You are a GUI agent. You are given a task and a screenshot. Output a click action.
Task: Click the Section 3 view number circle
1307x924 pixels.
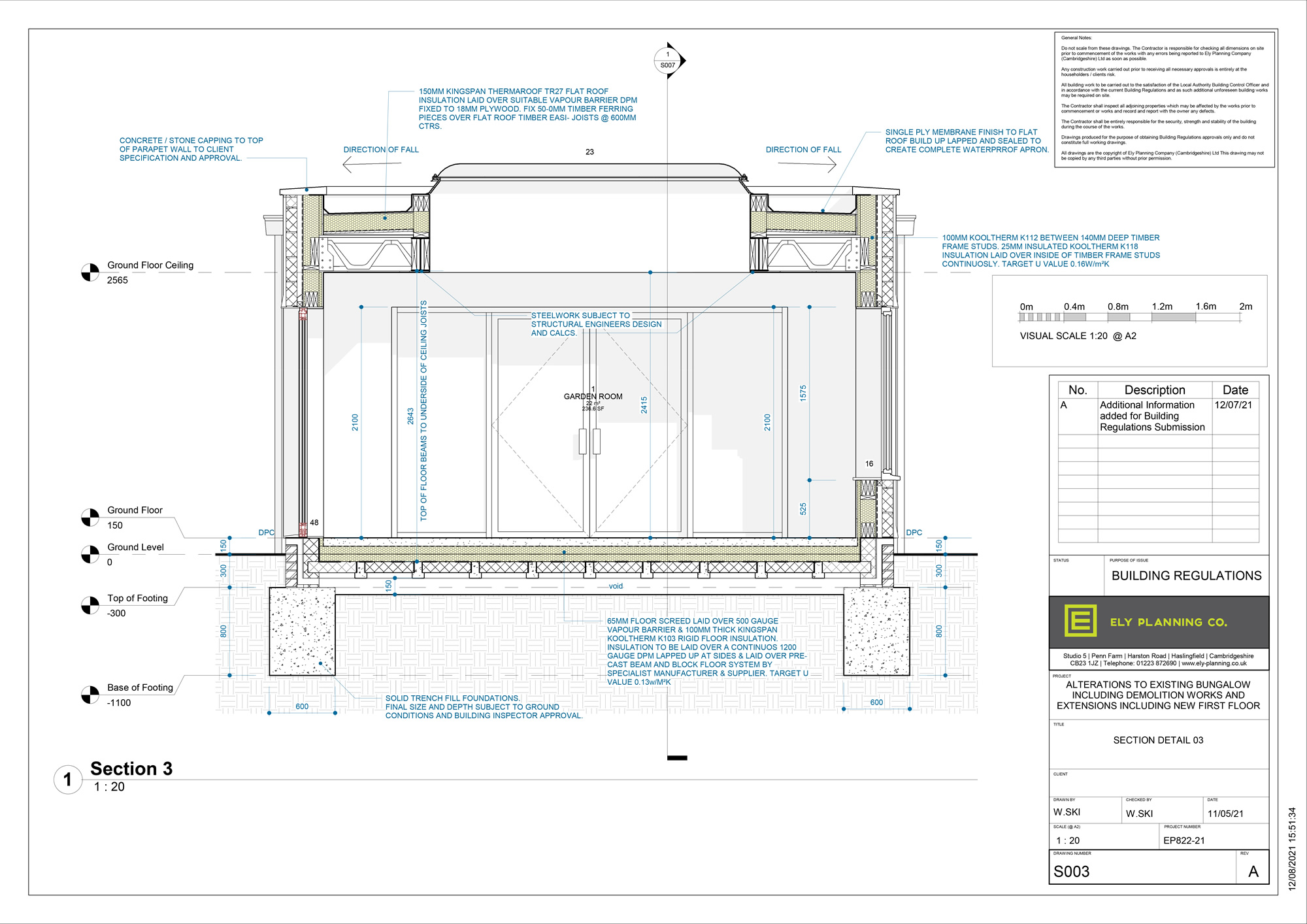tap(68, 780)
